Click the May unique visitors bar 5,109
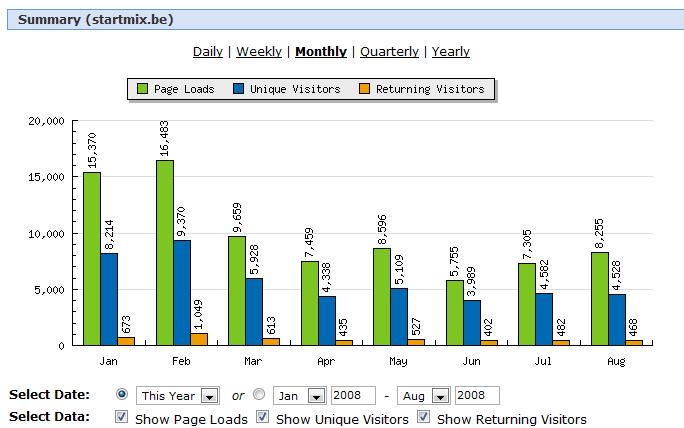This screenshot has width=684, height=428. 399,317
